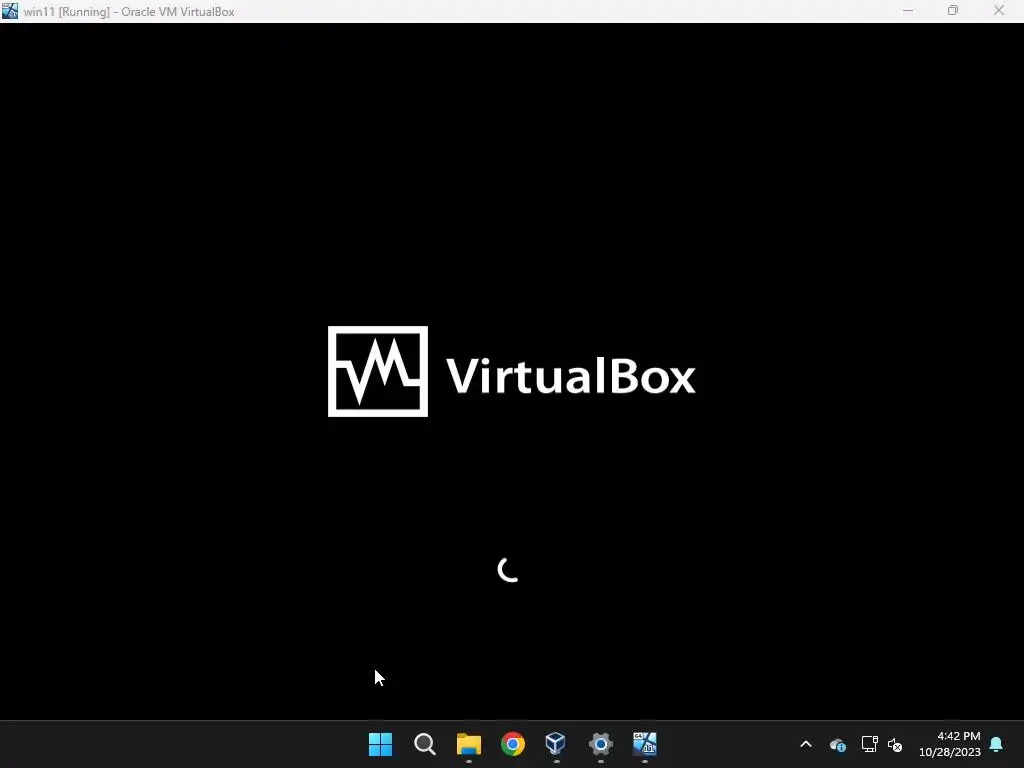This screenshot has width=1024, height=768.
Task: Open the Windows Start menu
Action: click(380, 744)
